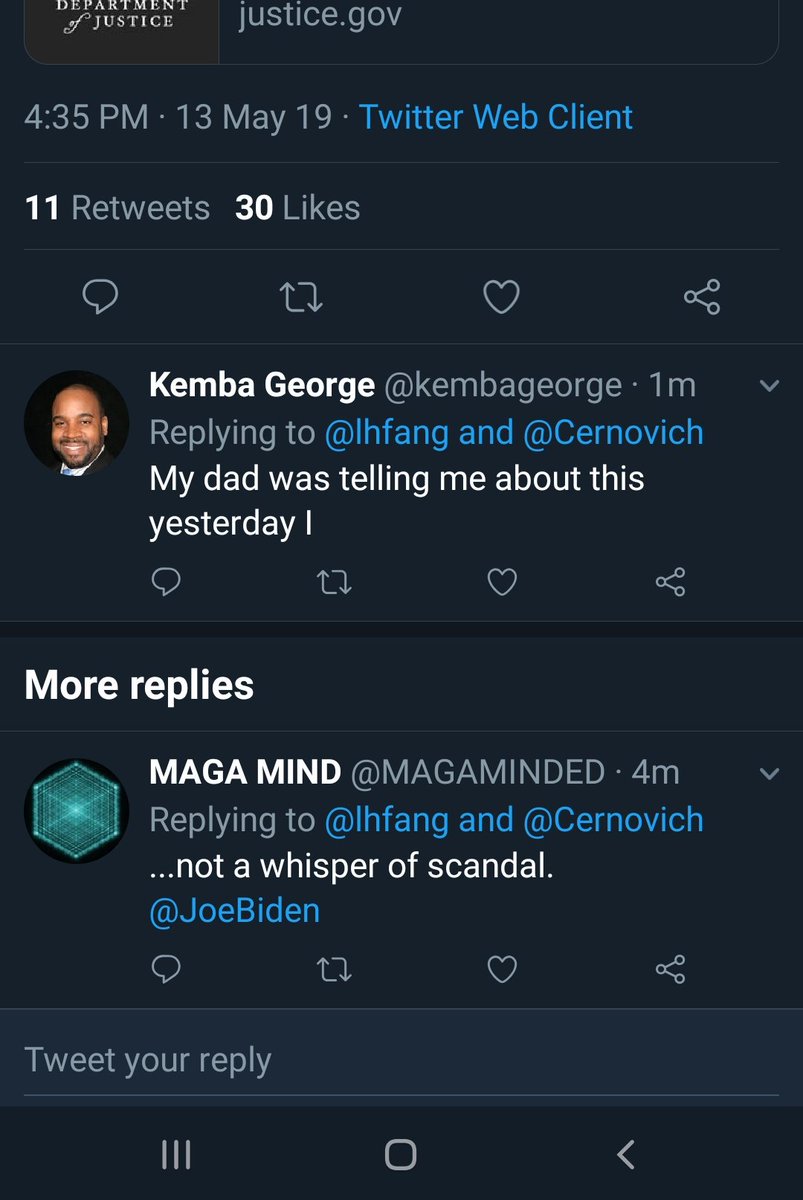Screen dimensions: 803x1200
Task: Like MAGA MIND's reply
Action: [501, 968]
